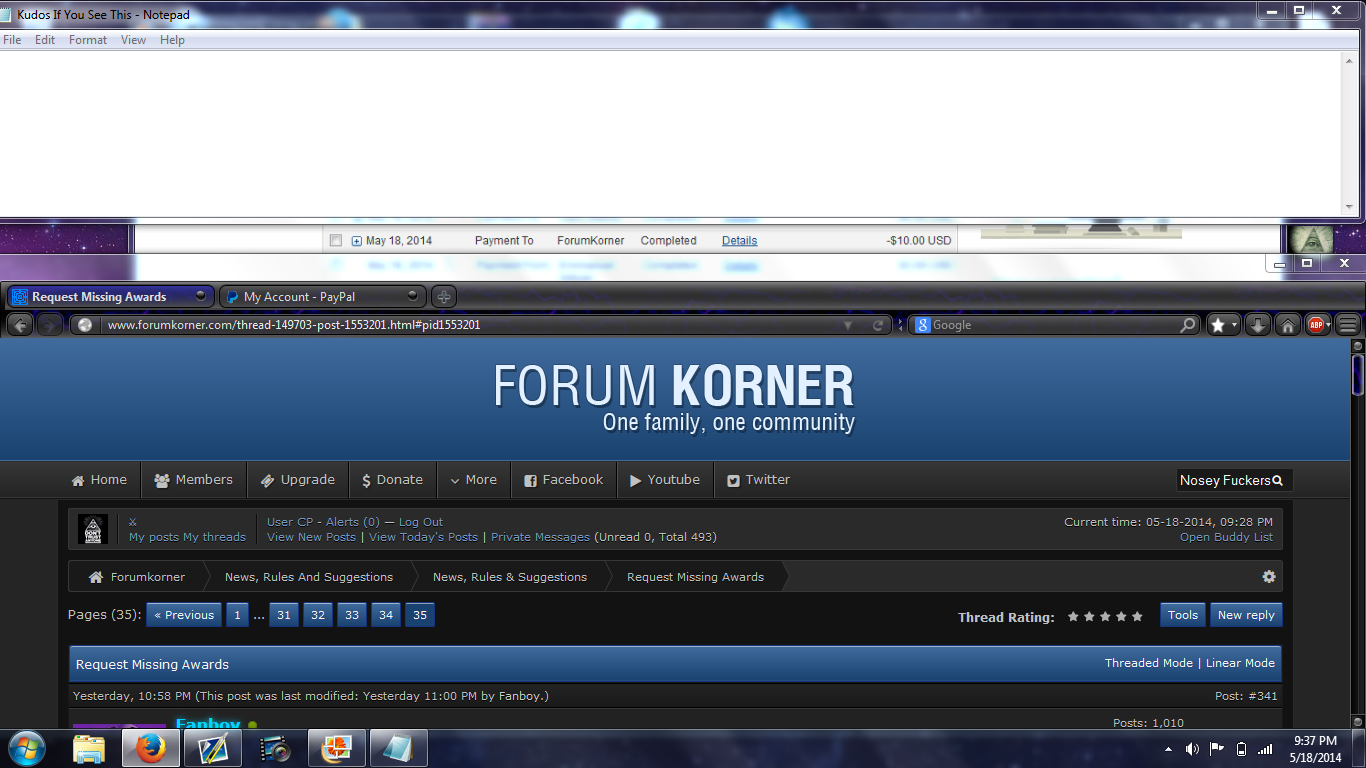Image resolution: width=1366 pixels, height=768 pixels.
Task: Click the New reply button
Action: [x=1246, y=615]
